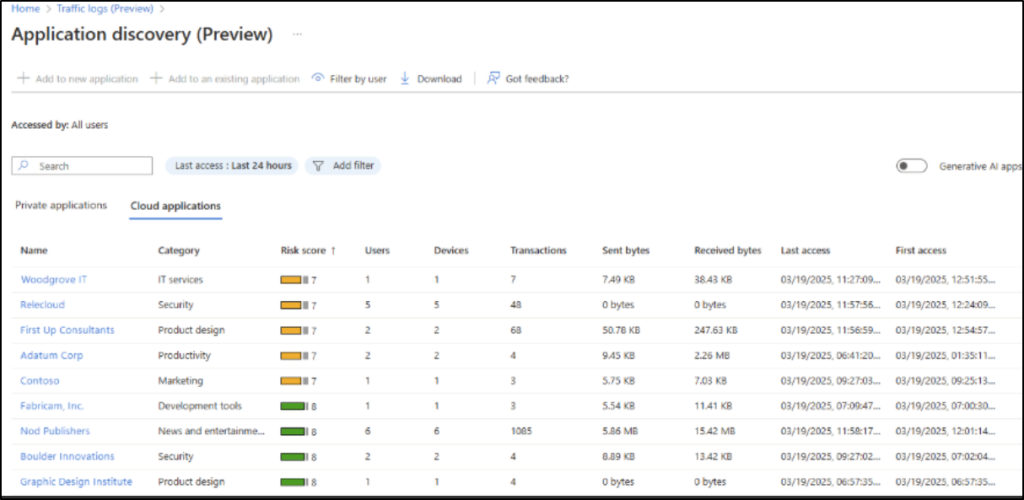Open the Traffic logs (Preview) breadcrumb
This screenshot has height=500, width=1024.
tap(104, 9)
